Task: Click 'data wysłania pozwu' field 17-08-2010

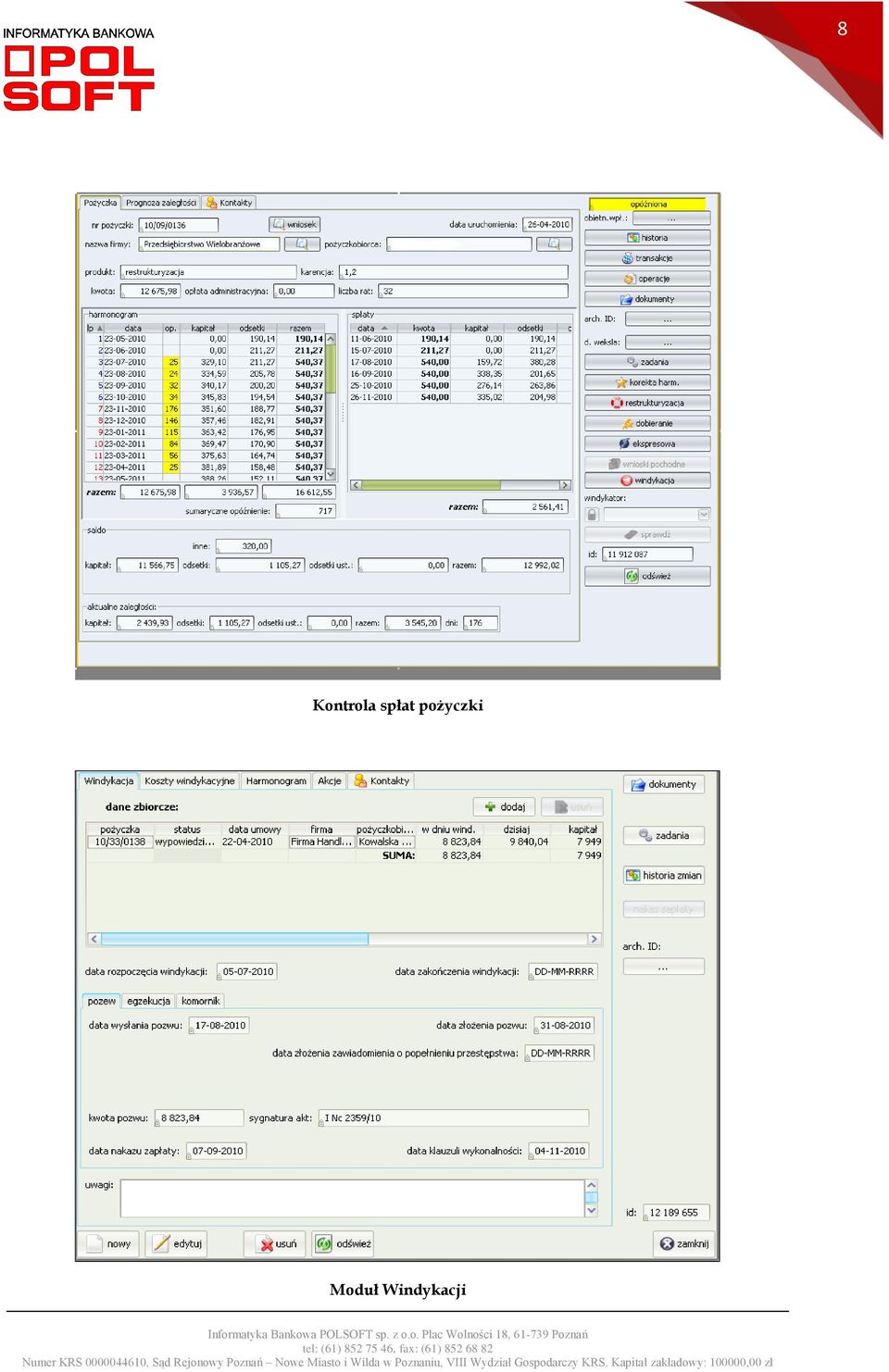Action: point(219,1025)
